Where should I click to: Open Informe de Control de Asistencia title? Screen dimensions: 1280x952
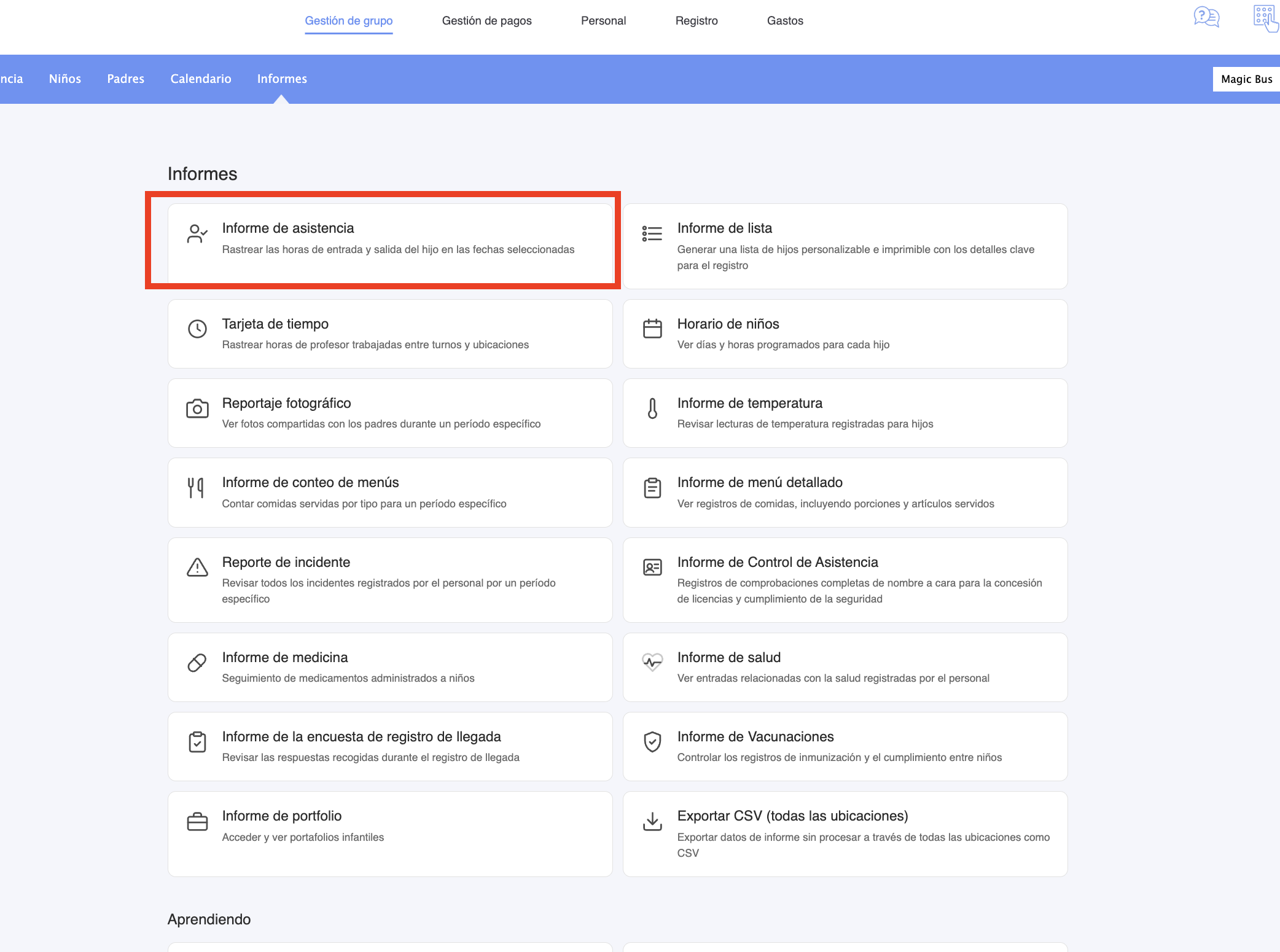click(x=778, y=562)
